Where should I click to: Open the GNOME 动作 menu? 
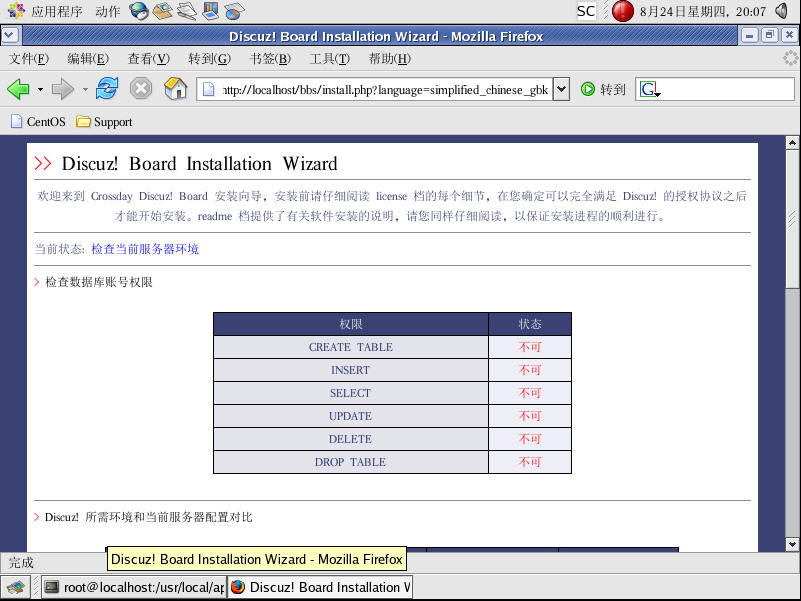[107, 11]
